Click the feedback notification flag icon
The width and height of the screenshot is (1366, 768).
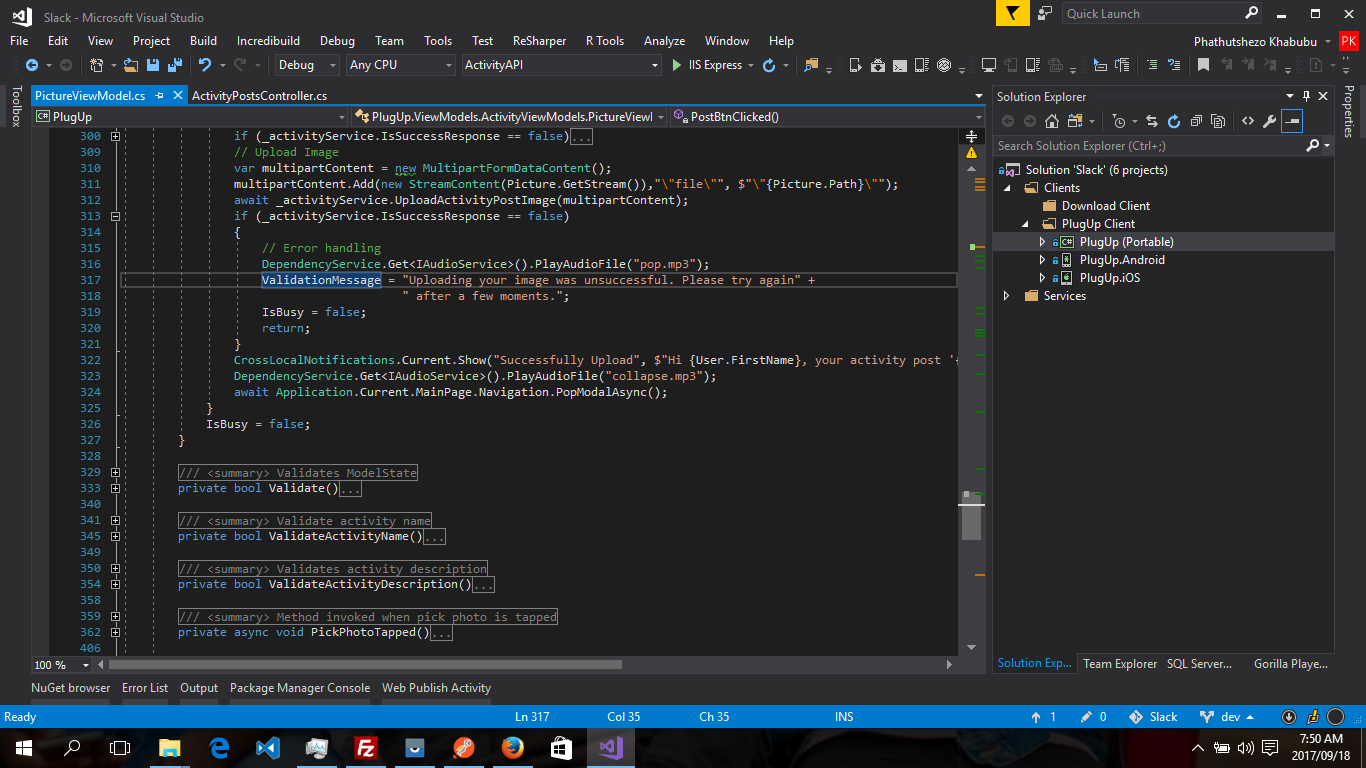pos(1013,13)
